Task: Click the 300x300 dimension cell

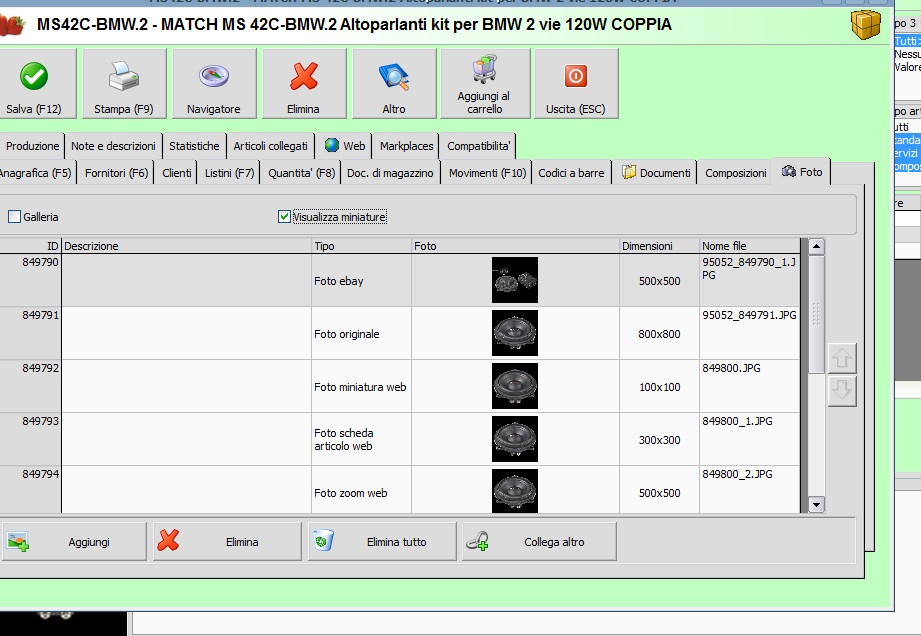Action: pos(660,440)
